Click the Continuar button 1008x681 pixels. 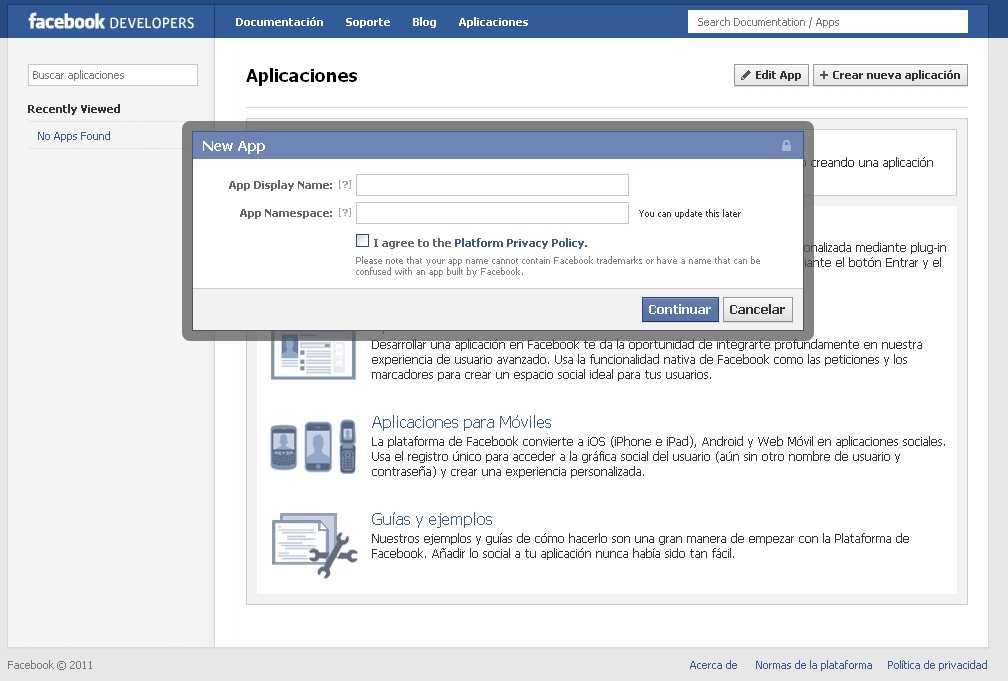coord(680,309)
